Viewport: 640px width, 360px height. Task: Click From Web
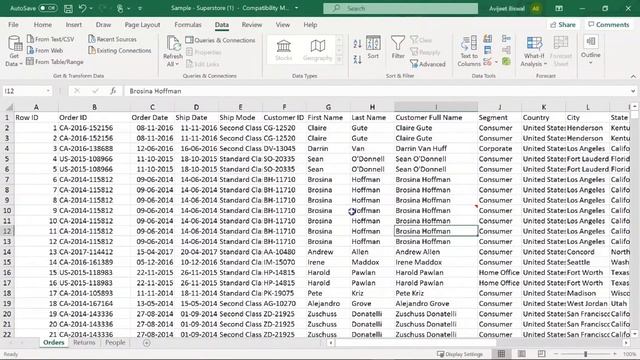pos(45,51)
